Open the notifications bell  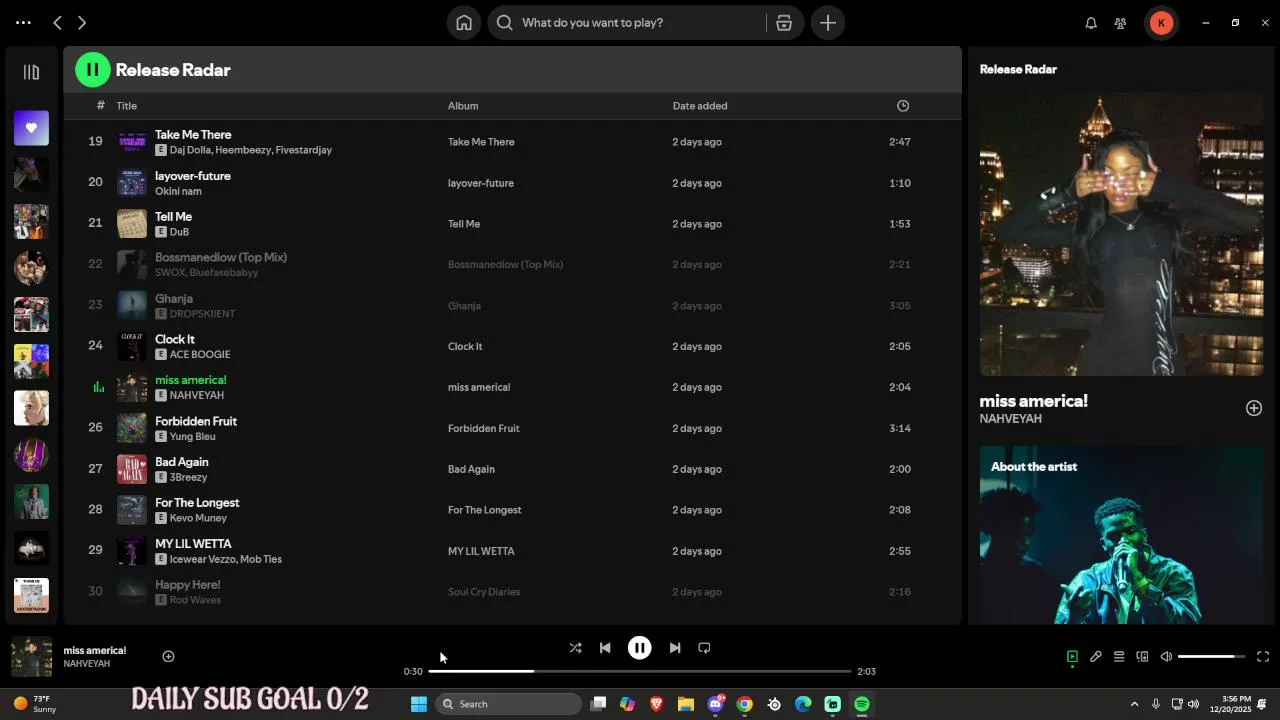(x=1091, y=22)
